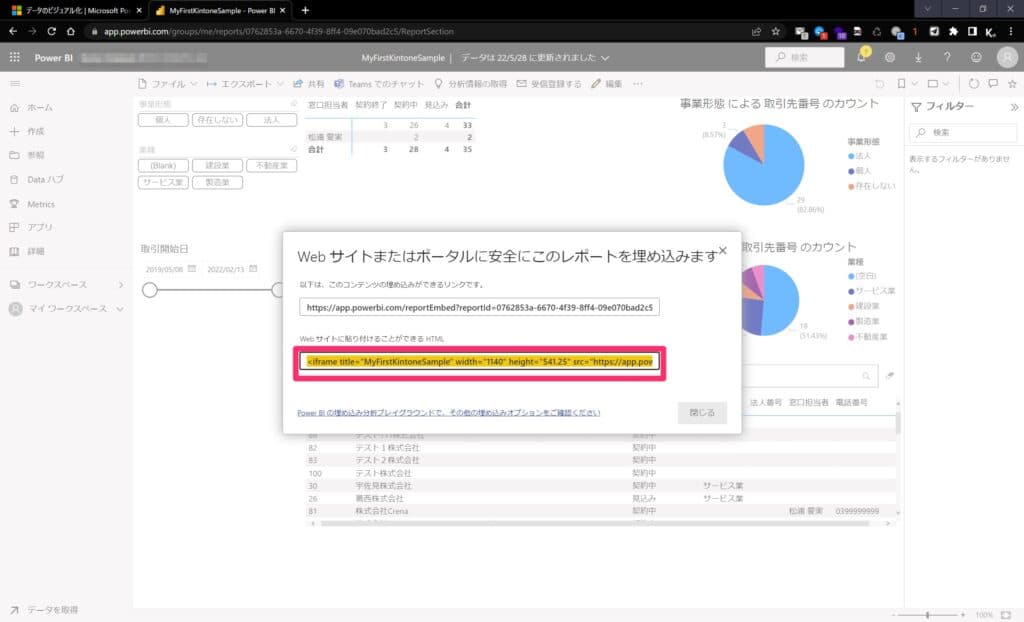Open Teams でのチャット

click(x=379, y=84)
